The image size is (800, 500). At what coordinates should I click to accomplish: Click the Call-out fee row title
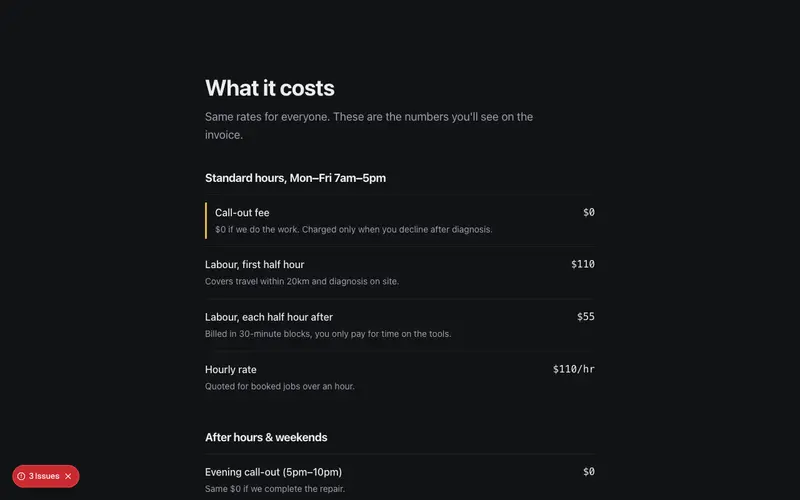[x=242, y=213]
